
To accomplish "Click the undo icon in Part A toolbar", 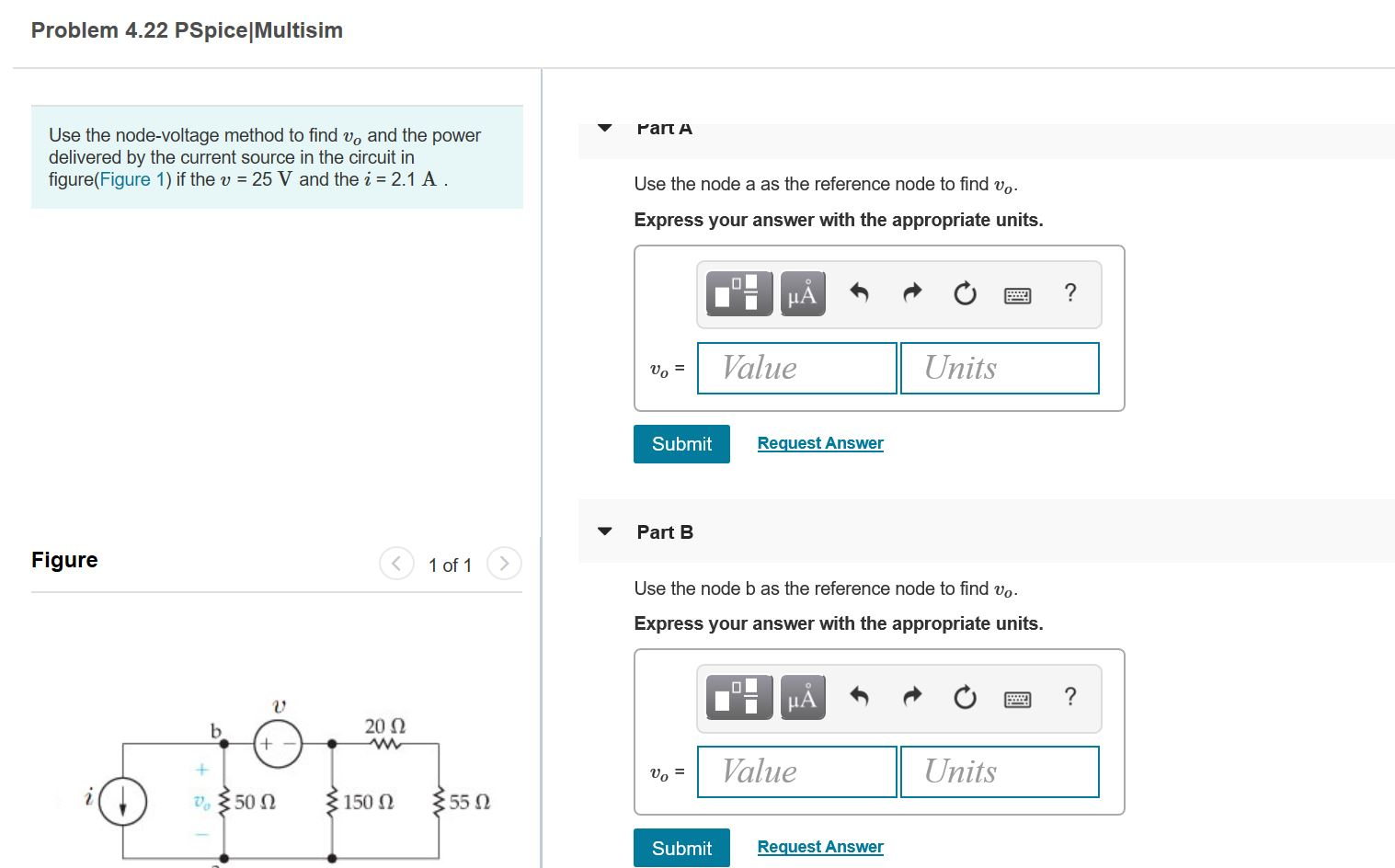I will (x=858, y=293).
